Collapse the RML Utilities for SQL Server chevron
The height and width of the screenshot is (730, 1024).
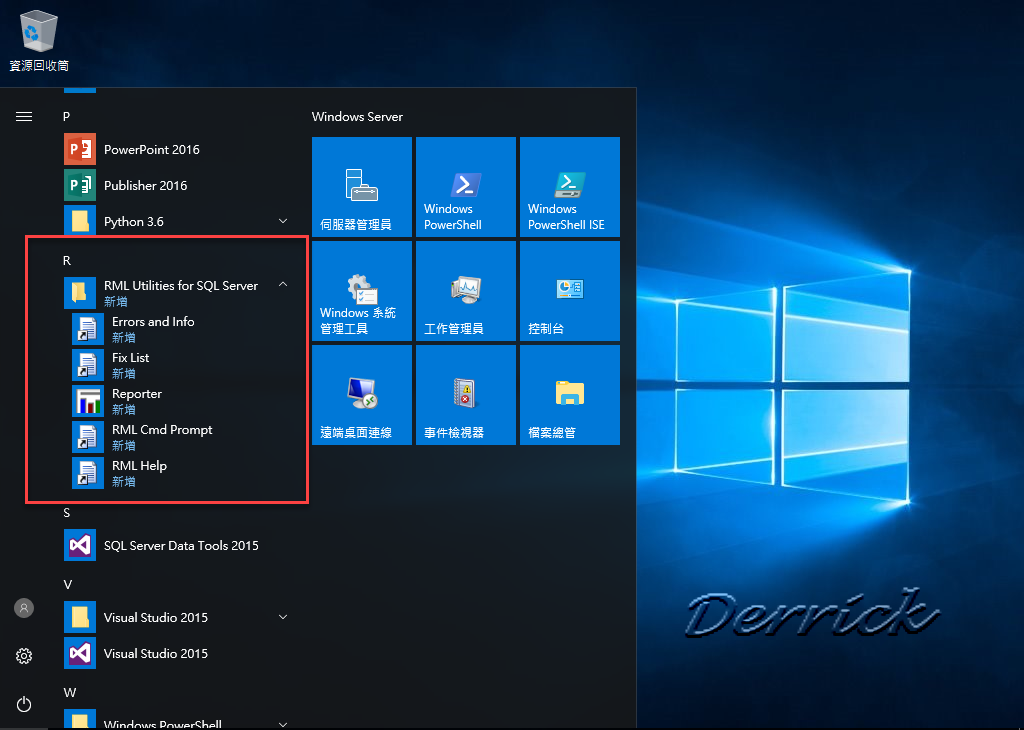[283, 284]
